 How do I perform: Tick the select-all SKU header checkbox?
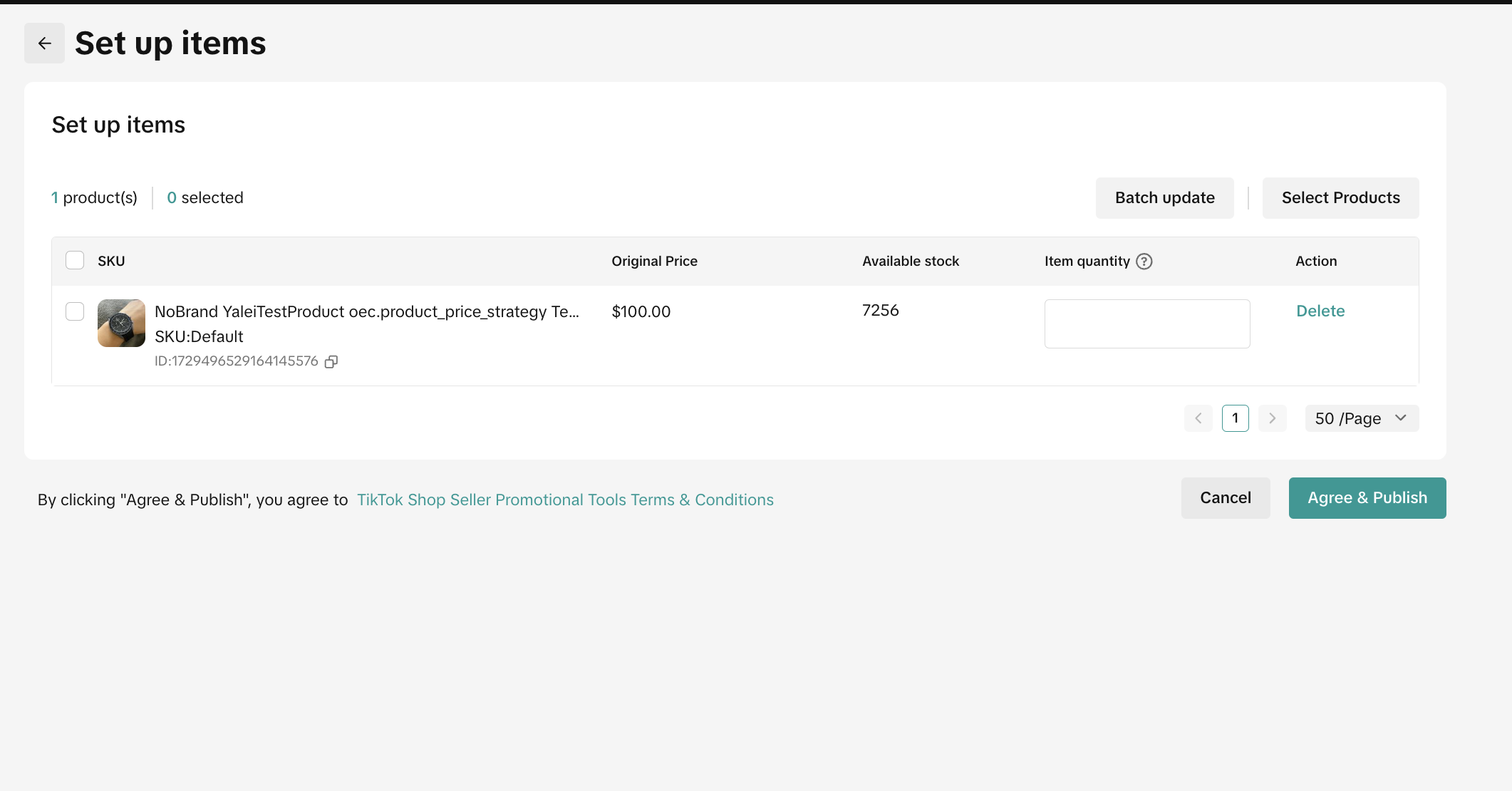(x=75, y=260)
